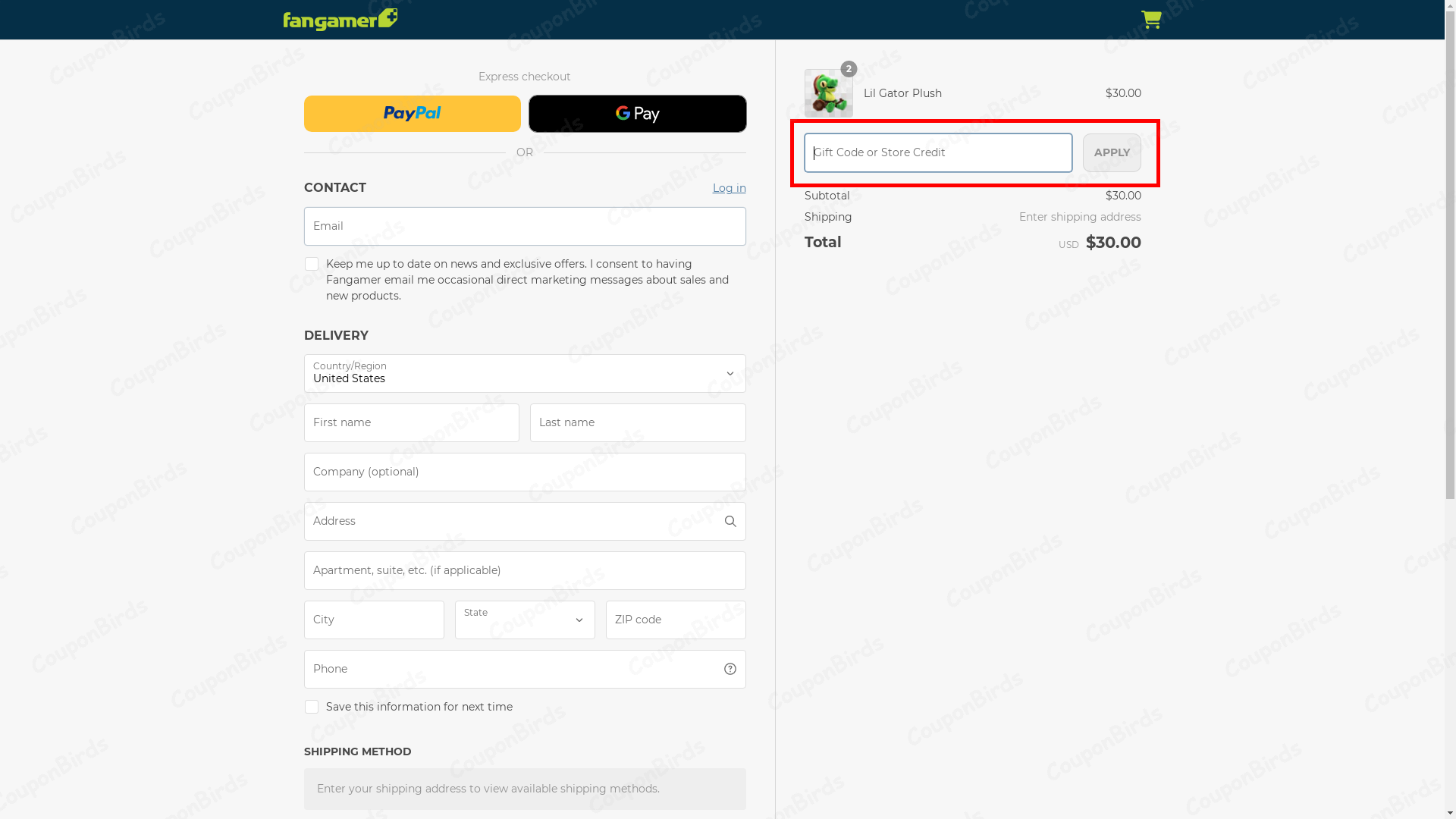
Task: Focus the Gift Code or Store Credit field
Action: click(x=938, y=153)
